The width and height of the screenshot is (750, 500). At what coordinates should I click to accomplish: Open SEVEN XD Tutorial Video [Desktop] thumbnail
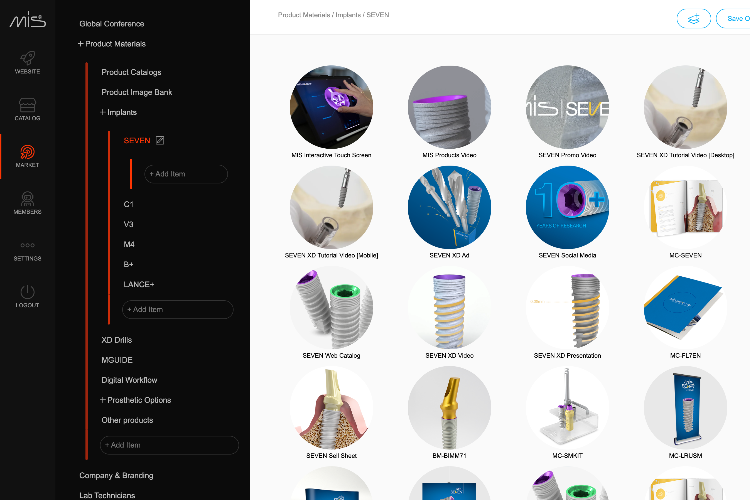click(685, 107)
